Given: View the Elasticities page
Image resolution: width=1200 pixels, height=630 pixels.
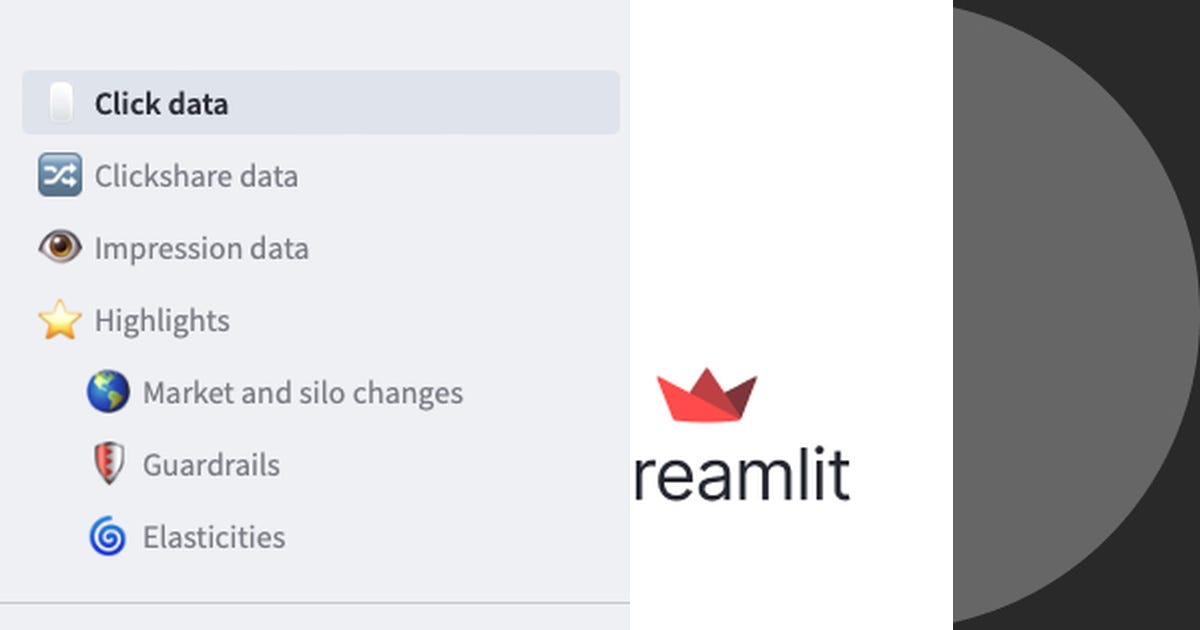Looking at the screenshot, I should [214, 536].
